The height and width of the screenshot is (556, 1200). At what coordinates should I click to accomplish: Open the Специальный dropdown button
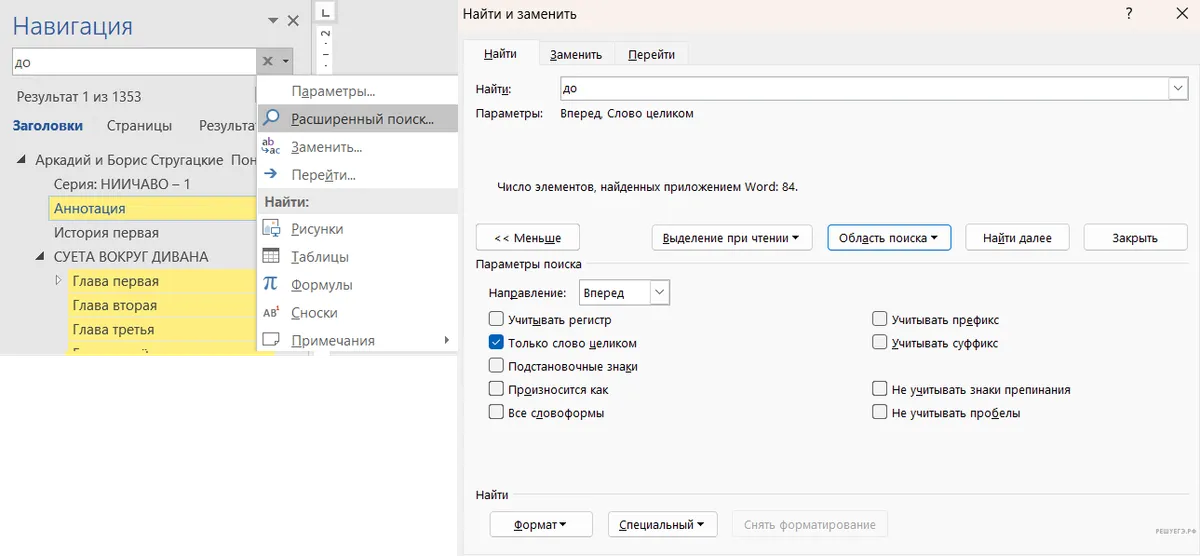(662, 525)
